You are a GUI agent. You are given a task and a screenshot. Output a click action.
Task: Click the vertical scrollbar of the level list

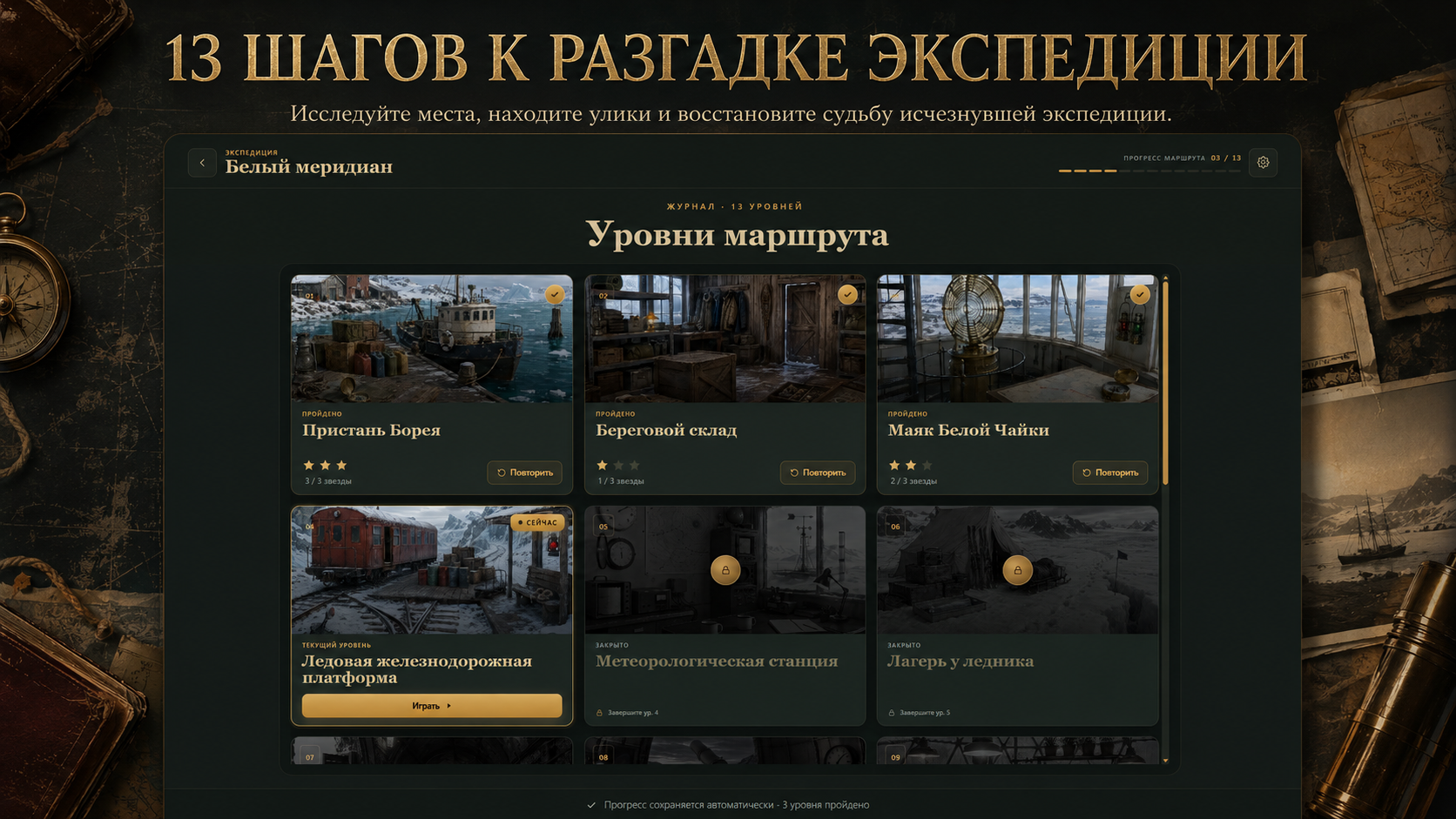tap(1165, 383)
